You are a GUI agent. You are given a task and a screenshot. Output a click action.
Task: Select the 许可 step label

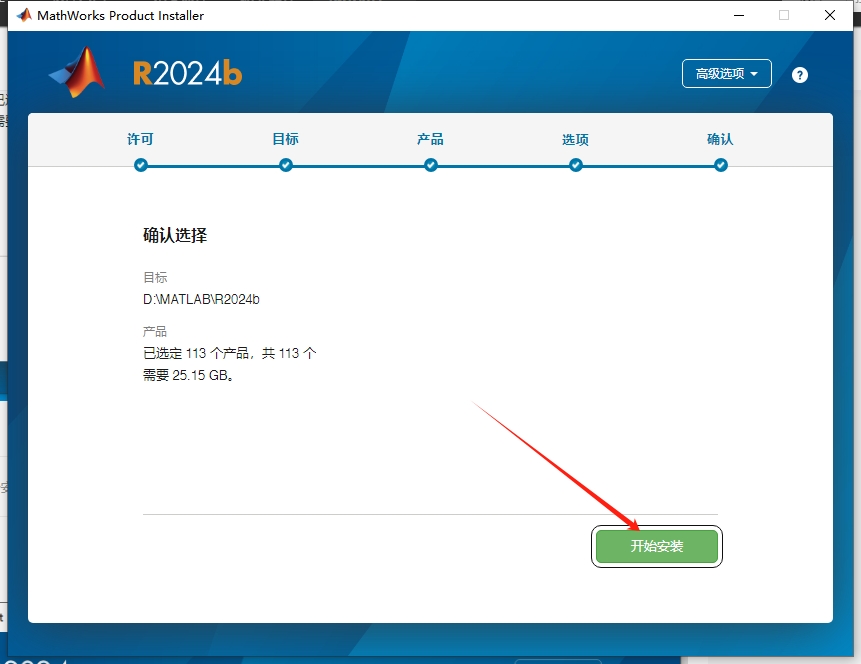tap(141, 140)
